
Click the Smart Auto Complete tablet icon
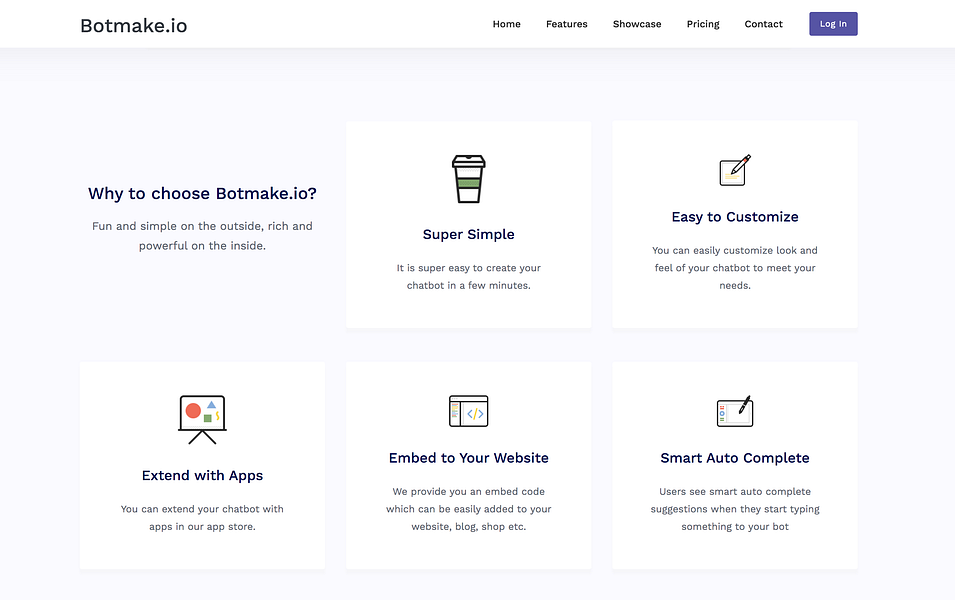[x=735, y=411]
